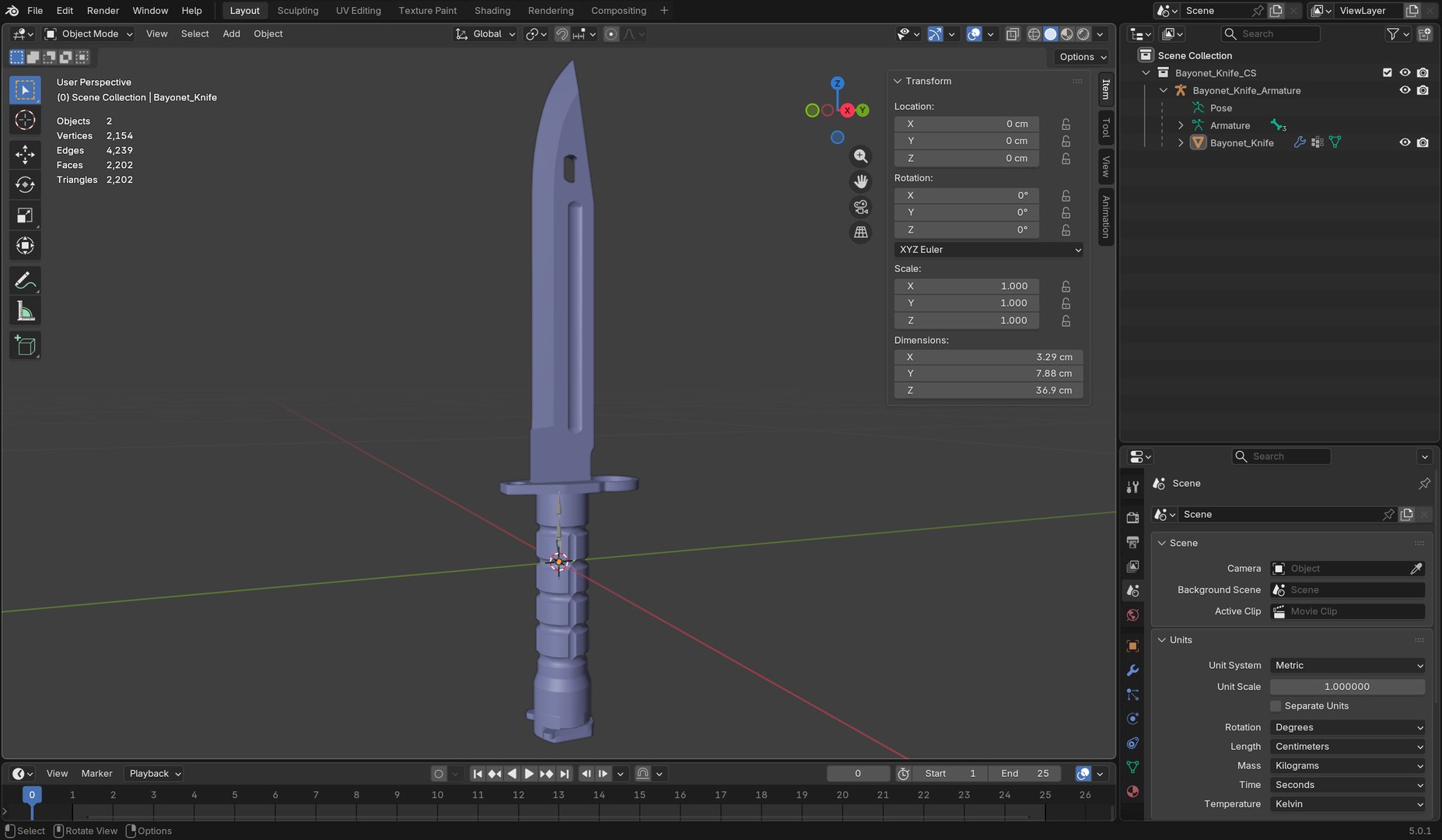
Task: Switch orthographic/perspective grid icon
Action: (861, 233)
